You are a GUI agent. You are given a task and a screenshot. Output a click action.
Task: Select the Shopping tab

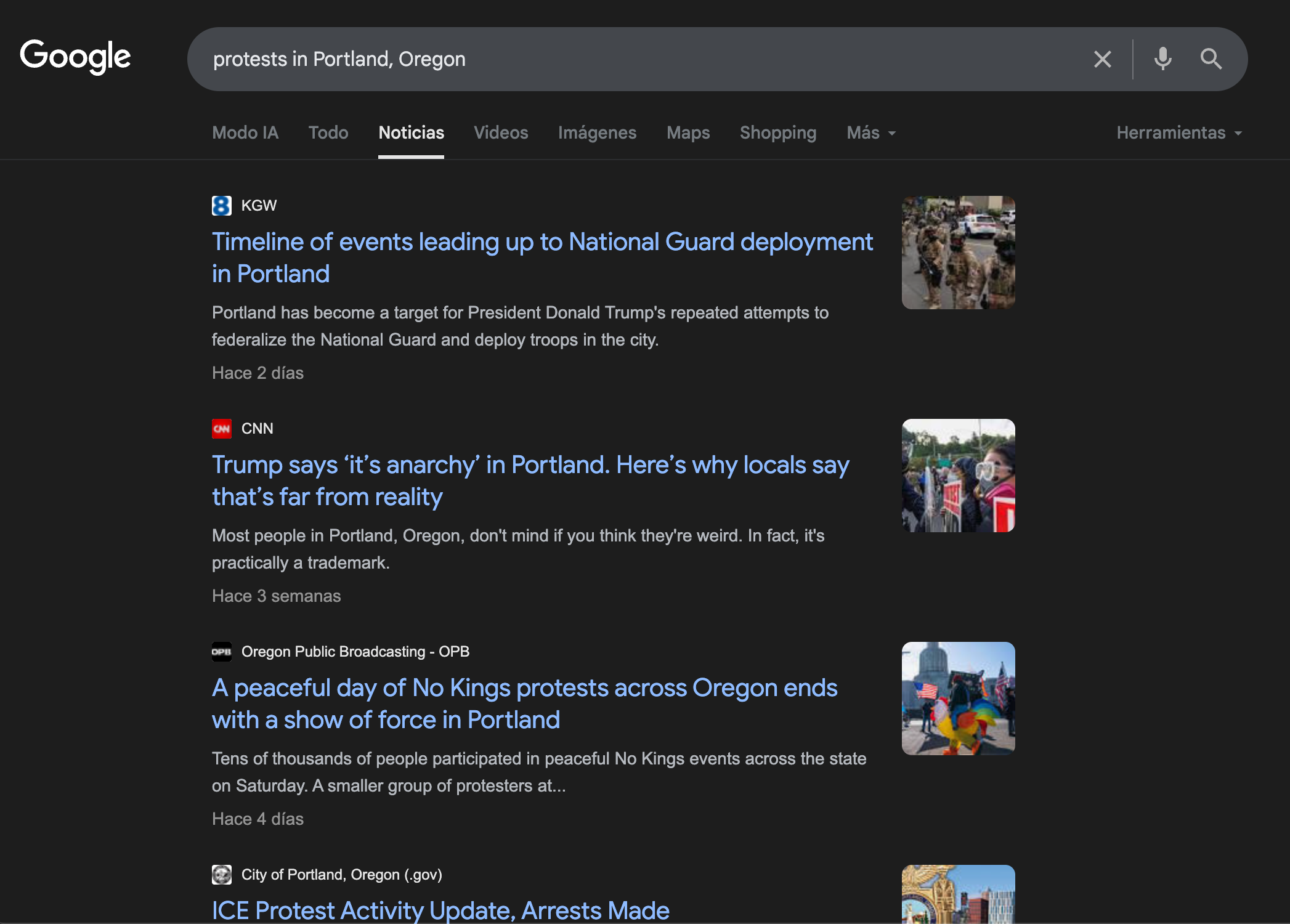pos(778,133)
